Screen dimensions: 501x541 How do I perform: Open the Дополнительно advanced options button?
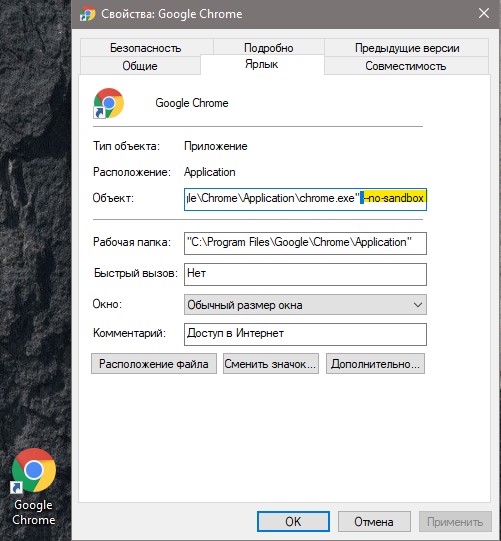point(375,363)
